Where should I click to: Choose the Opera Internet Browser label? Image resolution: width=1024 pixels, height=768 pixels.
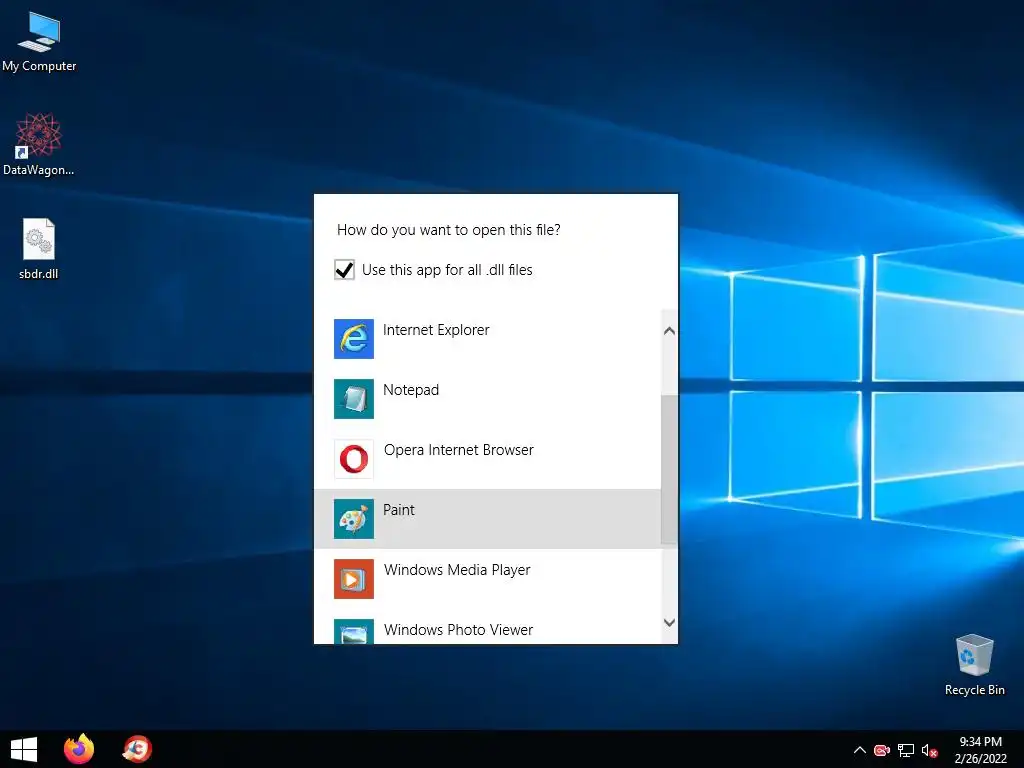pos(458,450)
